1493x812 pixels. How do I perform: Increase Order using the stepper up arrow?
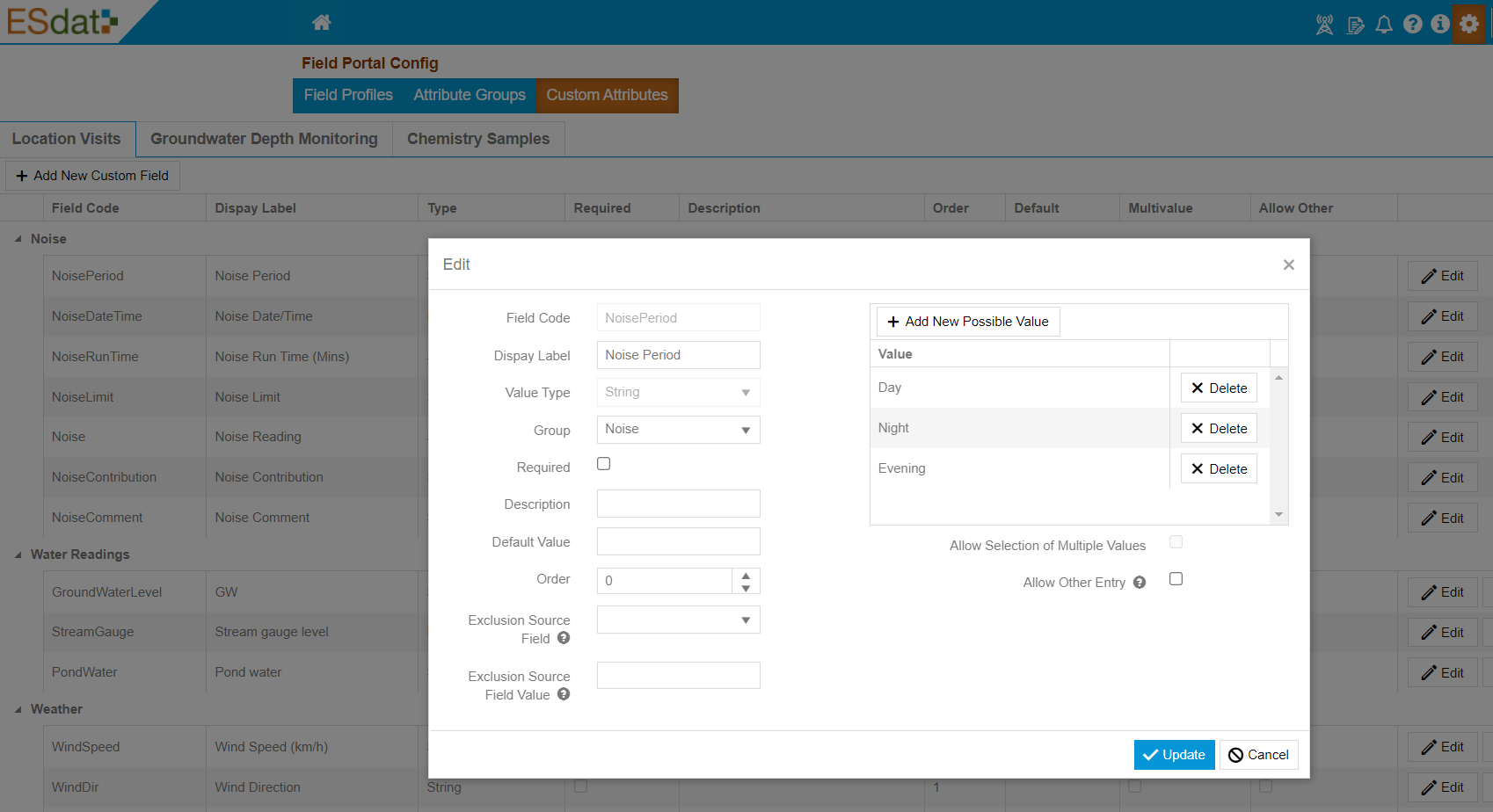point(746,575)
